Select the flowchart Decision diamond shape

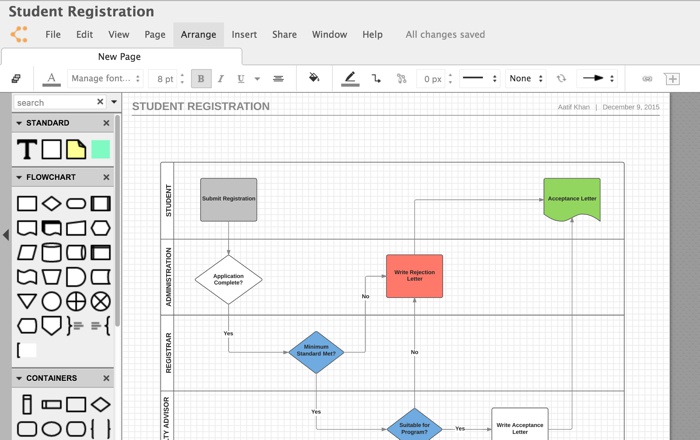[51, 203]
